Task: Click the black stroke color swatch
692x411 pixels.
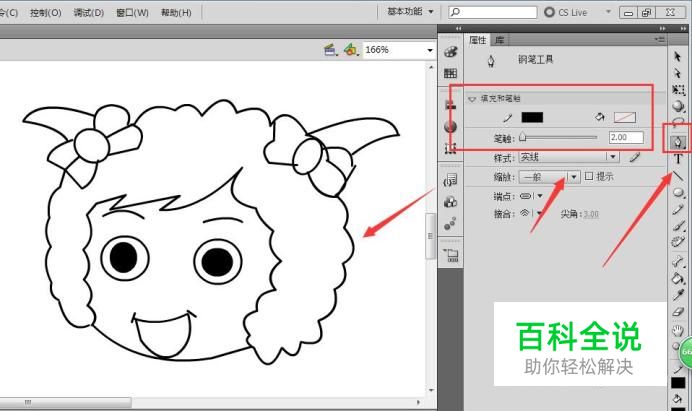Action: coord(532,117)
